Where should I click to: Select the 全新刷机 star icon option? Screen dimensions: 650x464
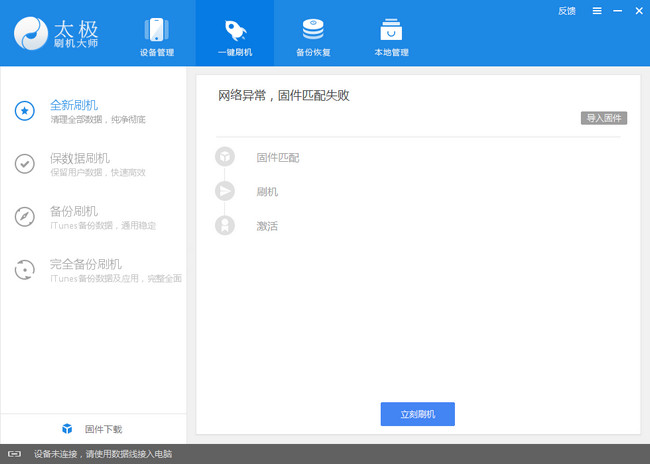25,111
